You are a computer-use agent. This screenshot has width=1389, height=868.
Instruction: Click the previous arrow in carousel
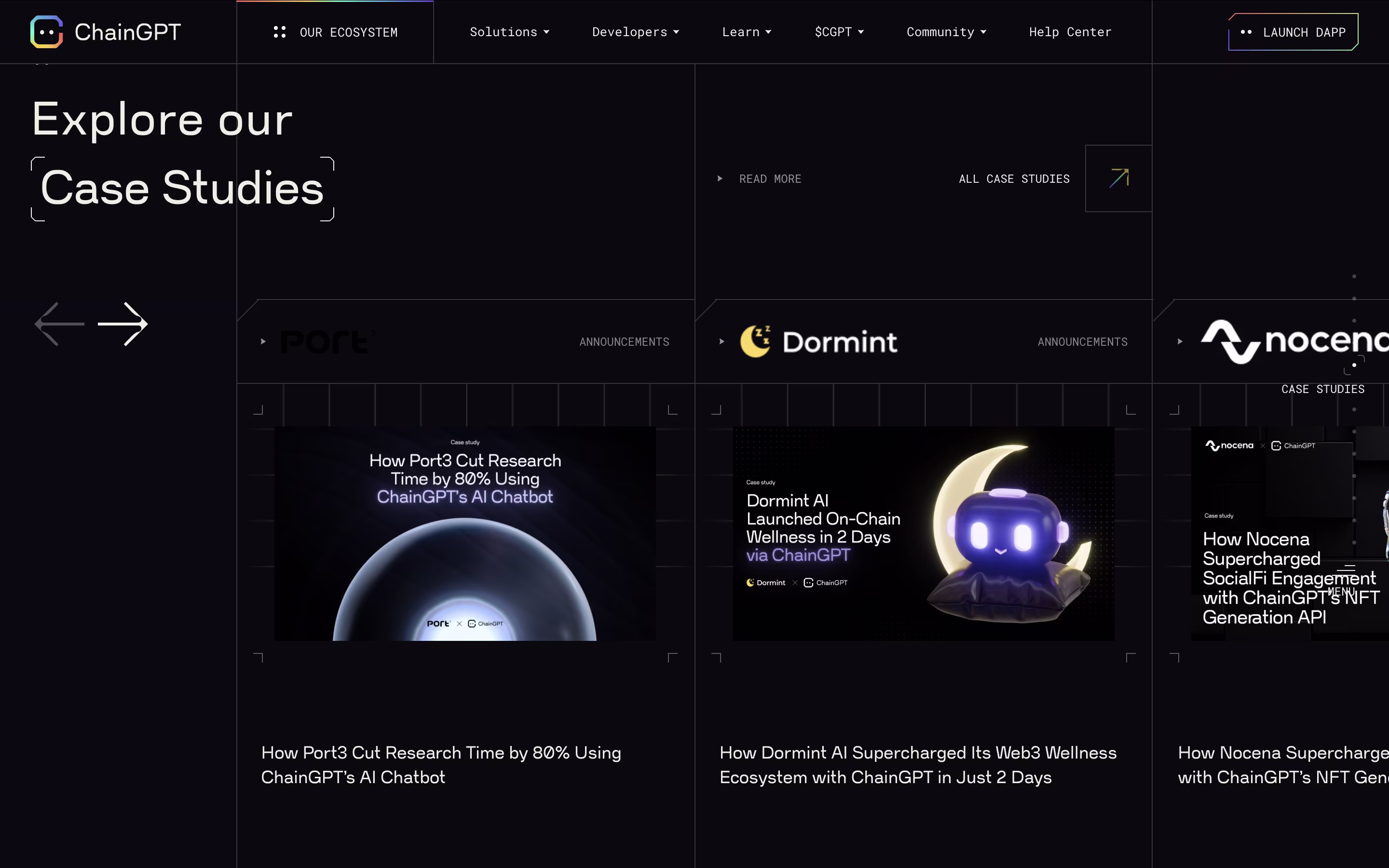(59, 325)
